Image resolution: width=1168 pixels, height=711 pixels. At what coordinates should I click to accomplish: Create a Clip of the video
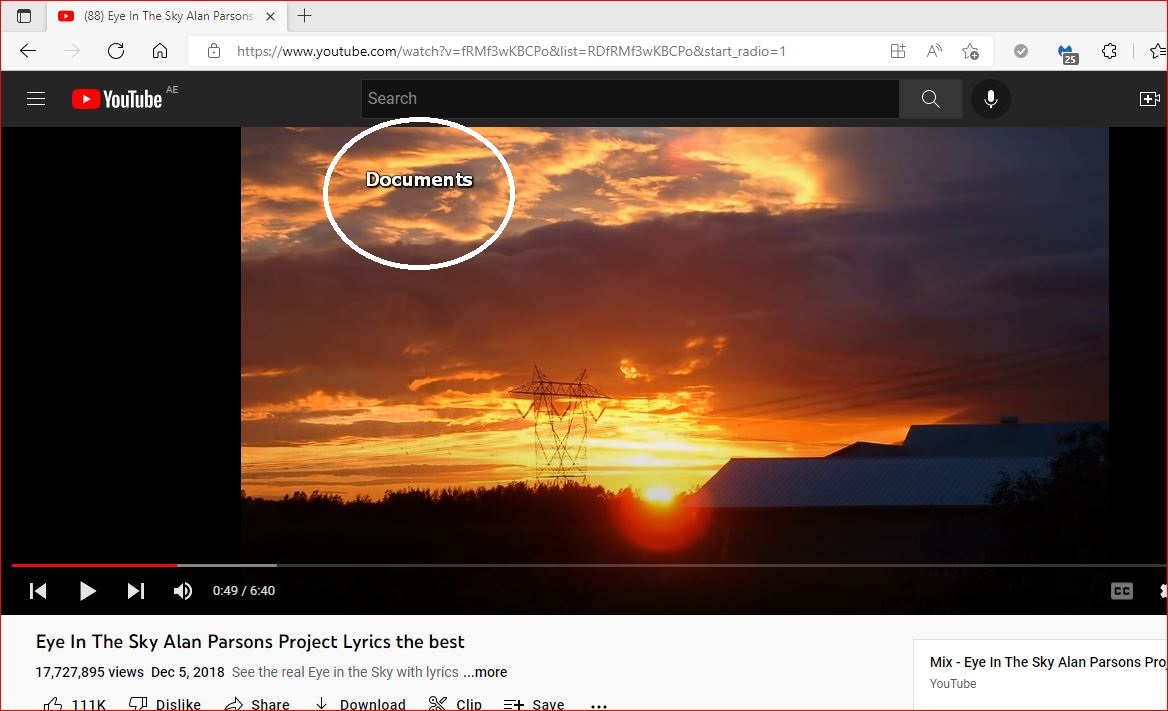coord(455,704)
